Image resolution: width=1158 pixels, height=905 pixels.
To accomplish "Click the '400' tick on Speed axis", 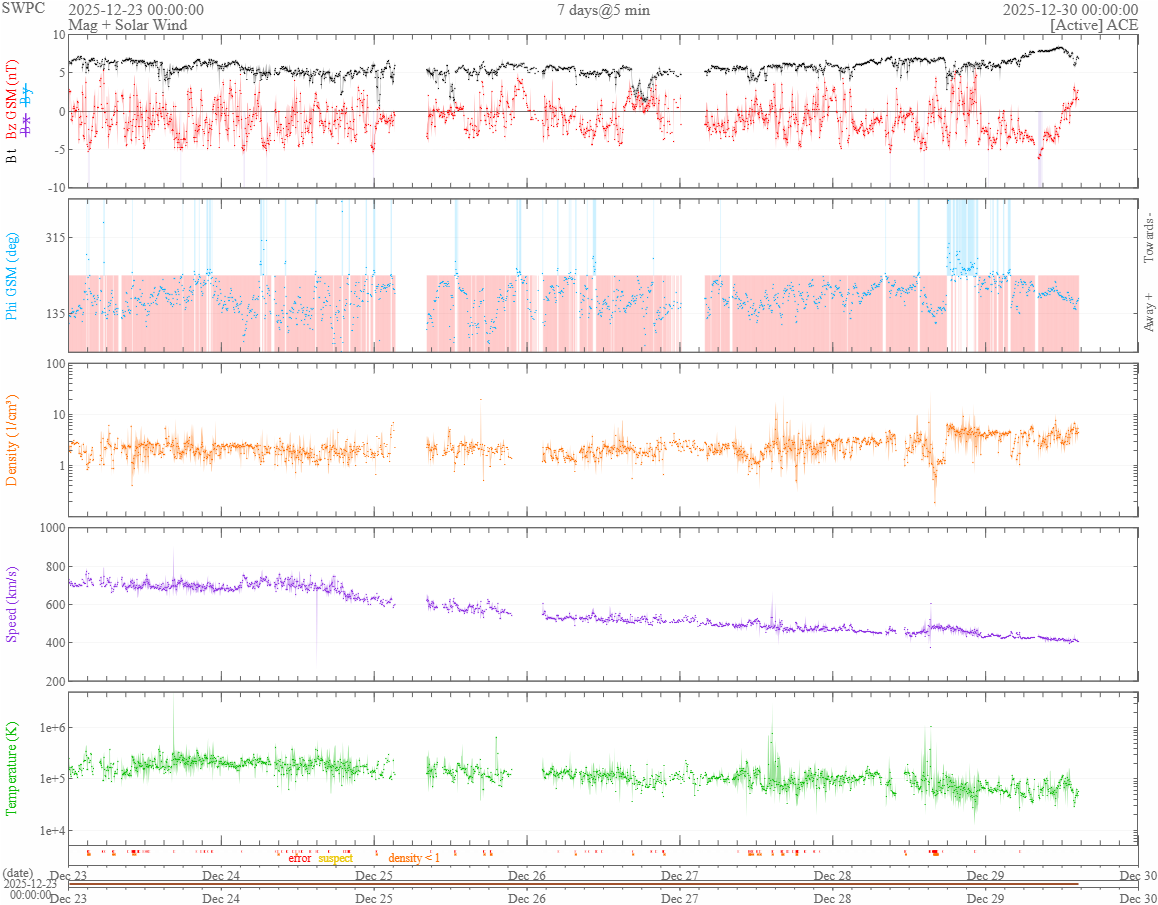I will click(55, 643).
